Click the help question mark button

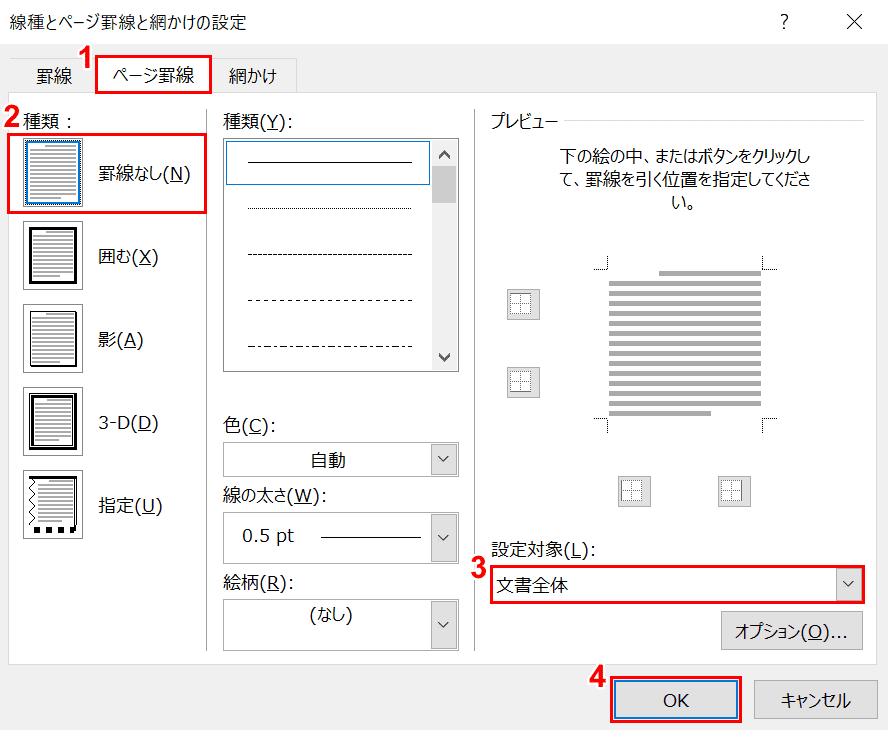tap(784, 22)
